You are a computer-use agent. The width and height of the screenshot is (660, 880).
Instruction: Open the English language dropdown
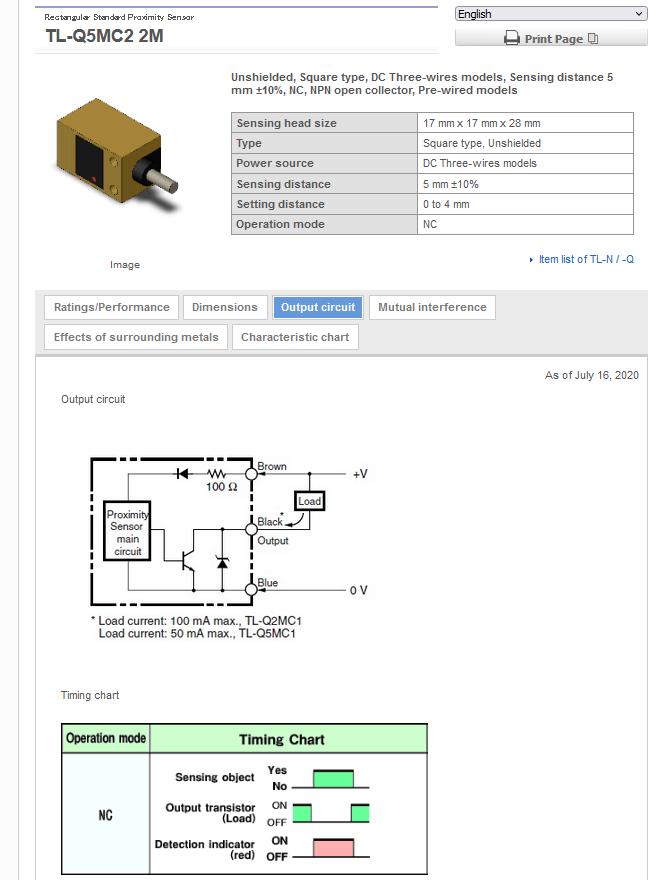[x=551, y=14]
